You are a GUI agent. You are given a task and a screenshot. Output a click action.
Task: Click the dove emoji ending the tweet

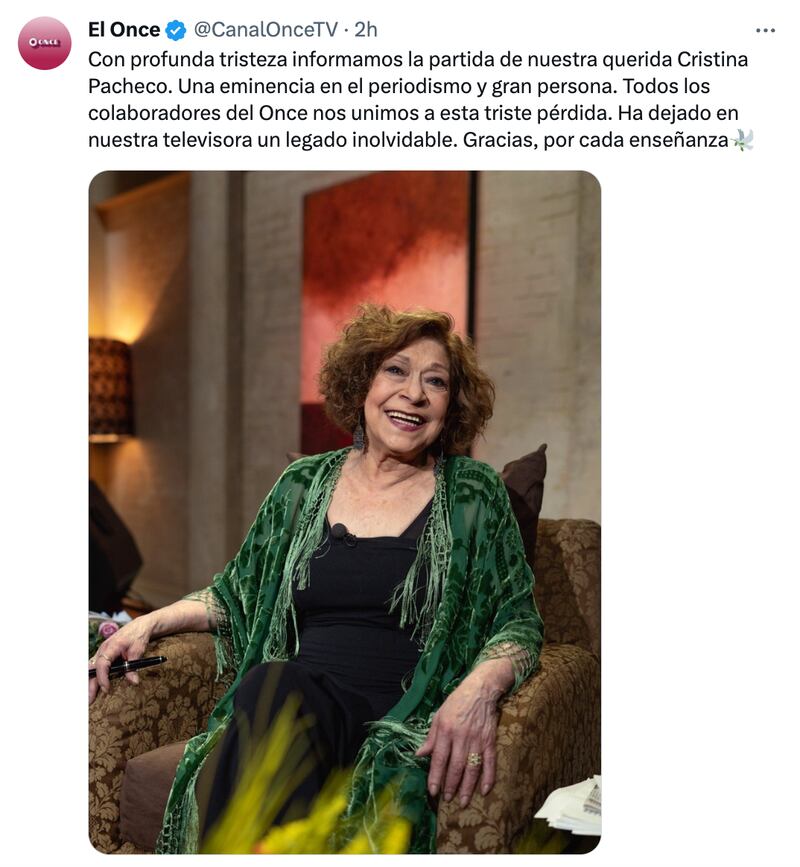pos(742,140)
